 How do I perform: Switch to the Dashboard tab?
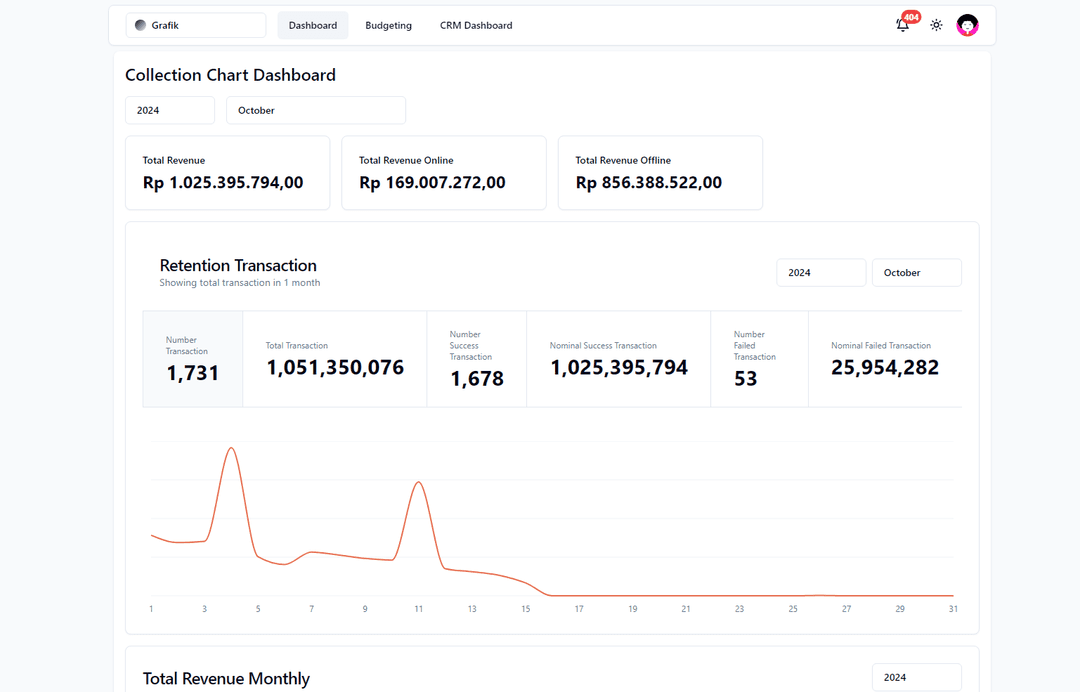coord(313,25)
